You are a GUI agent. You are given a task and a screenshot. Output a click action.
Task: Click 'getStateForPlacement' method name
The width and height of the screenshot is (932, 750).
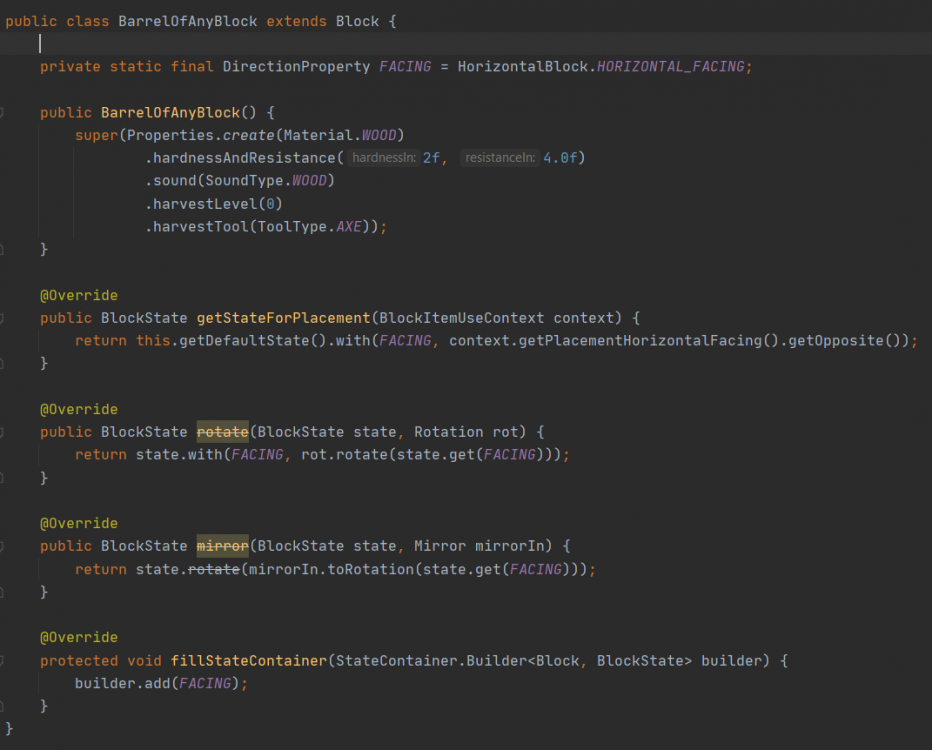pos(284,318)
